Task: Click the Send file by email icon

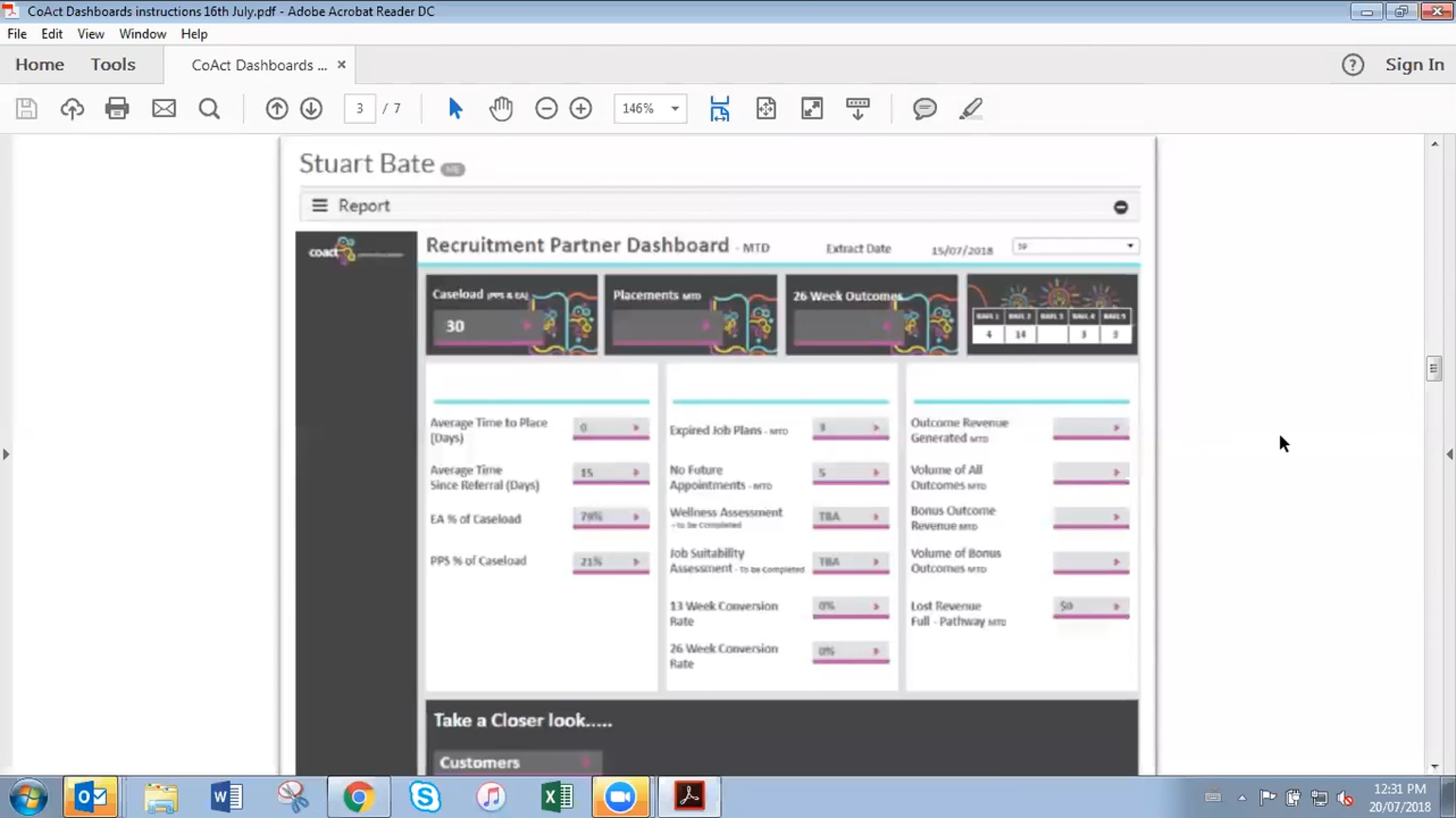Action: (x=164, y=109)
